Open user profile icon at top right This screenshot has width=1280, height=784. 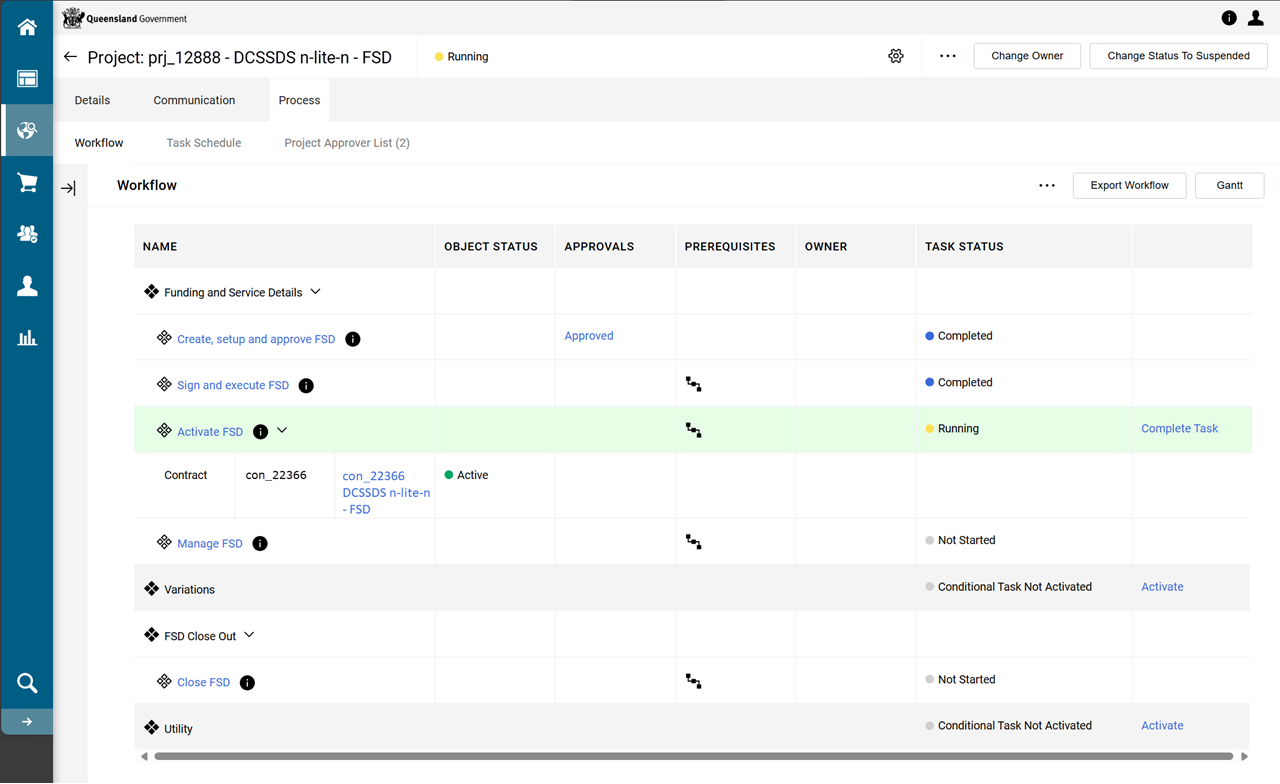coord(1256,18)
